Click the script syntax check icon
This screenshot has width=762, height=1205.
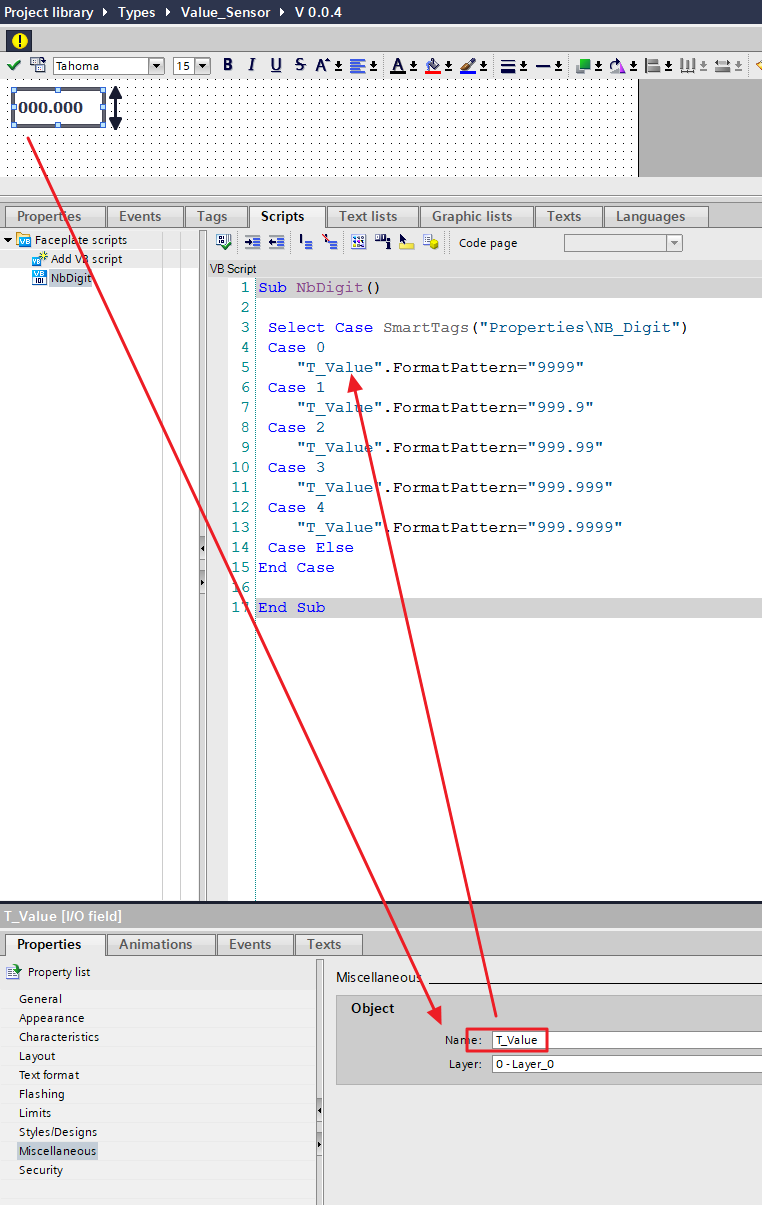pos(224,242)
